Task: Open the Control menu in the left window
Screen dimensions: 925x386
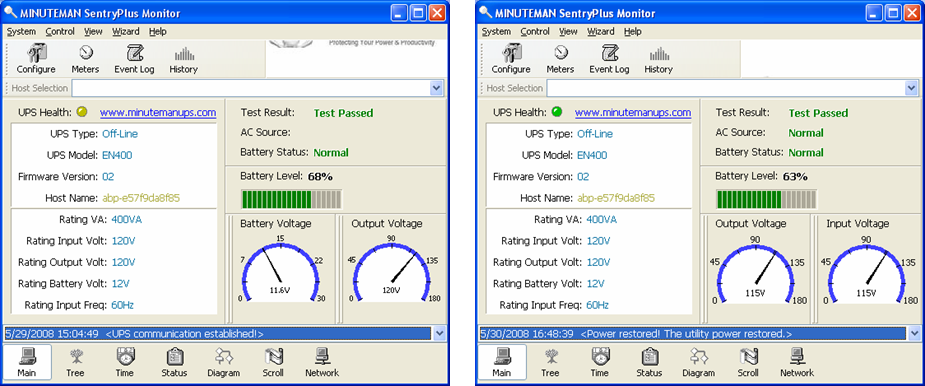Action: [60, 31]
